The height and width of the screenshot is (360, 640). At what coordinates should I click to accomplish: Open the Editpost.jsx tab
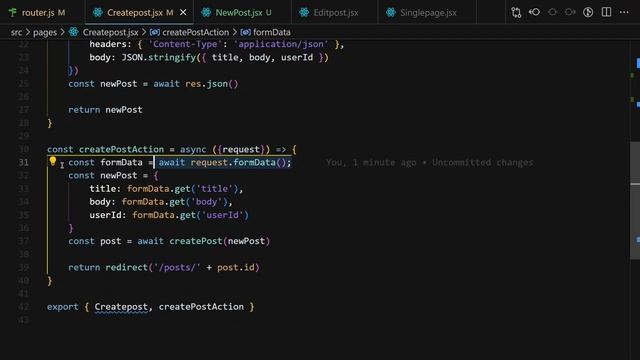[x=336, y=13]
